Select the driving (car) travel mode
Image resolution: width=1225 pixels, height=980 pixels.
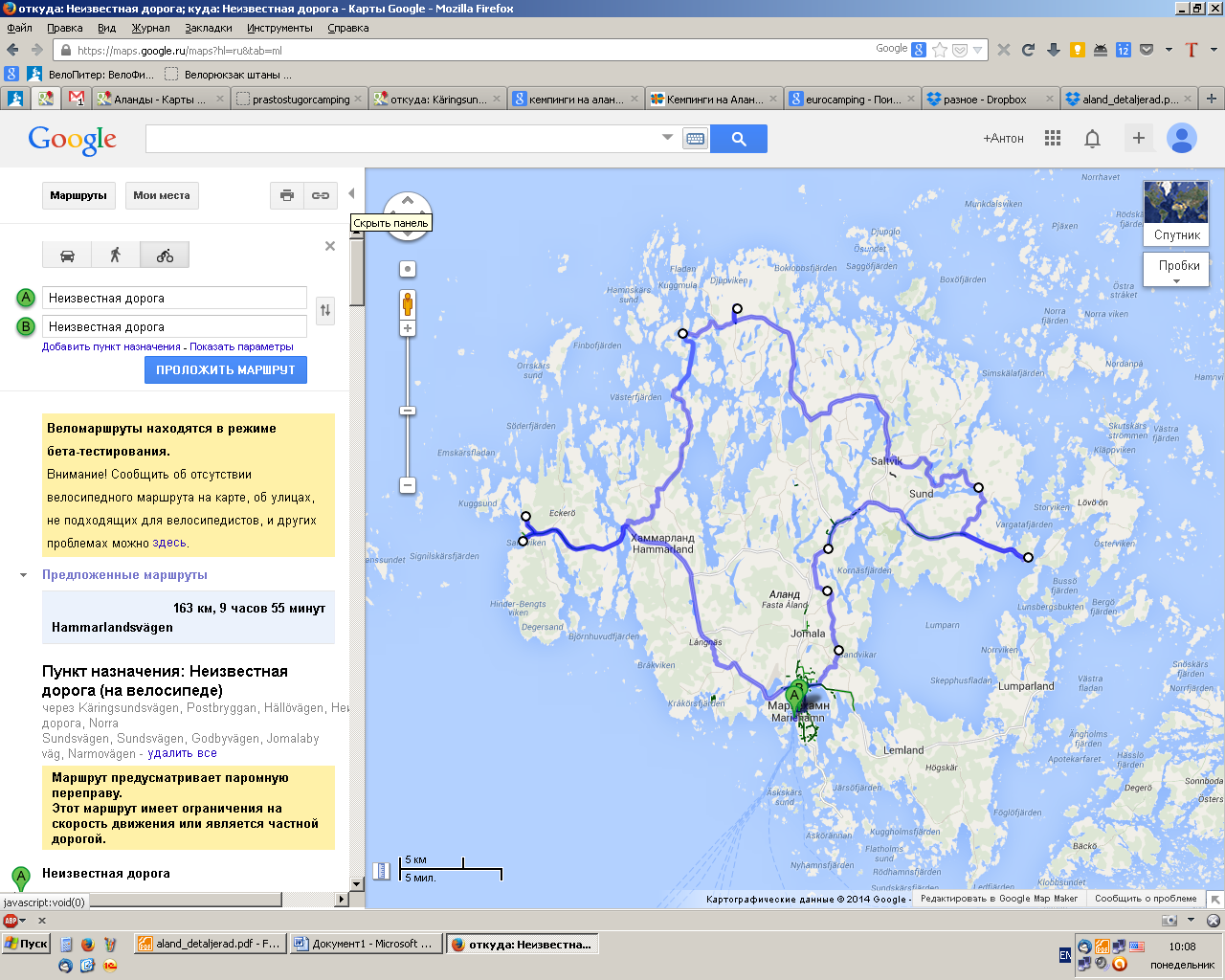pyautogui.click(x=67, y=255)
